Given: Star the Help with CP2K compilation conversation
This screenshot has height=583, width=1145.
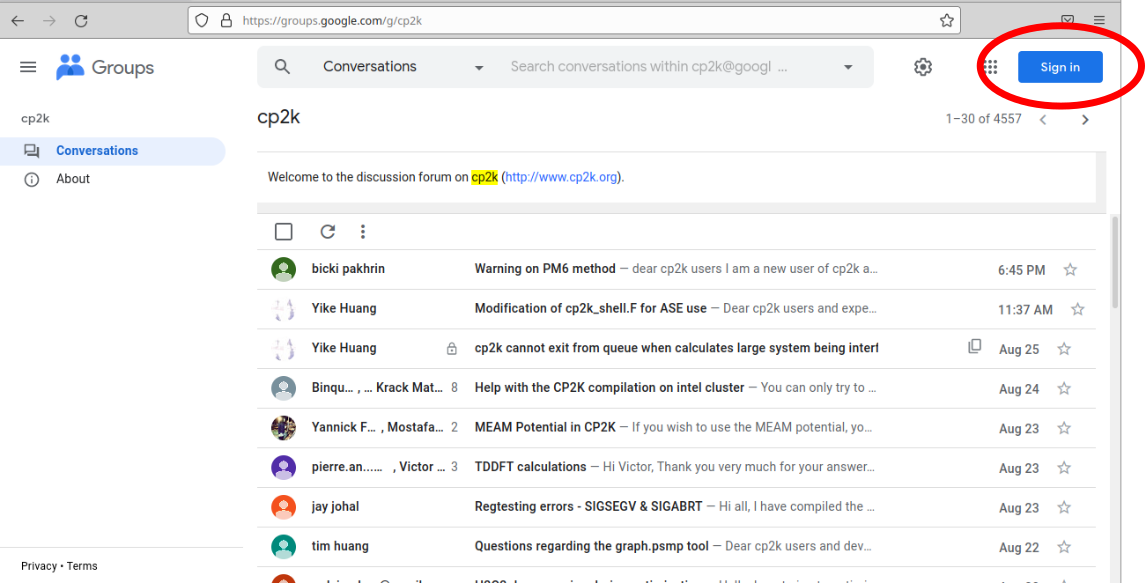Looking at the screenshot, I should (x=1064, y=388).
